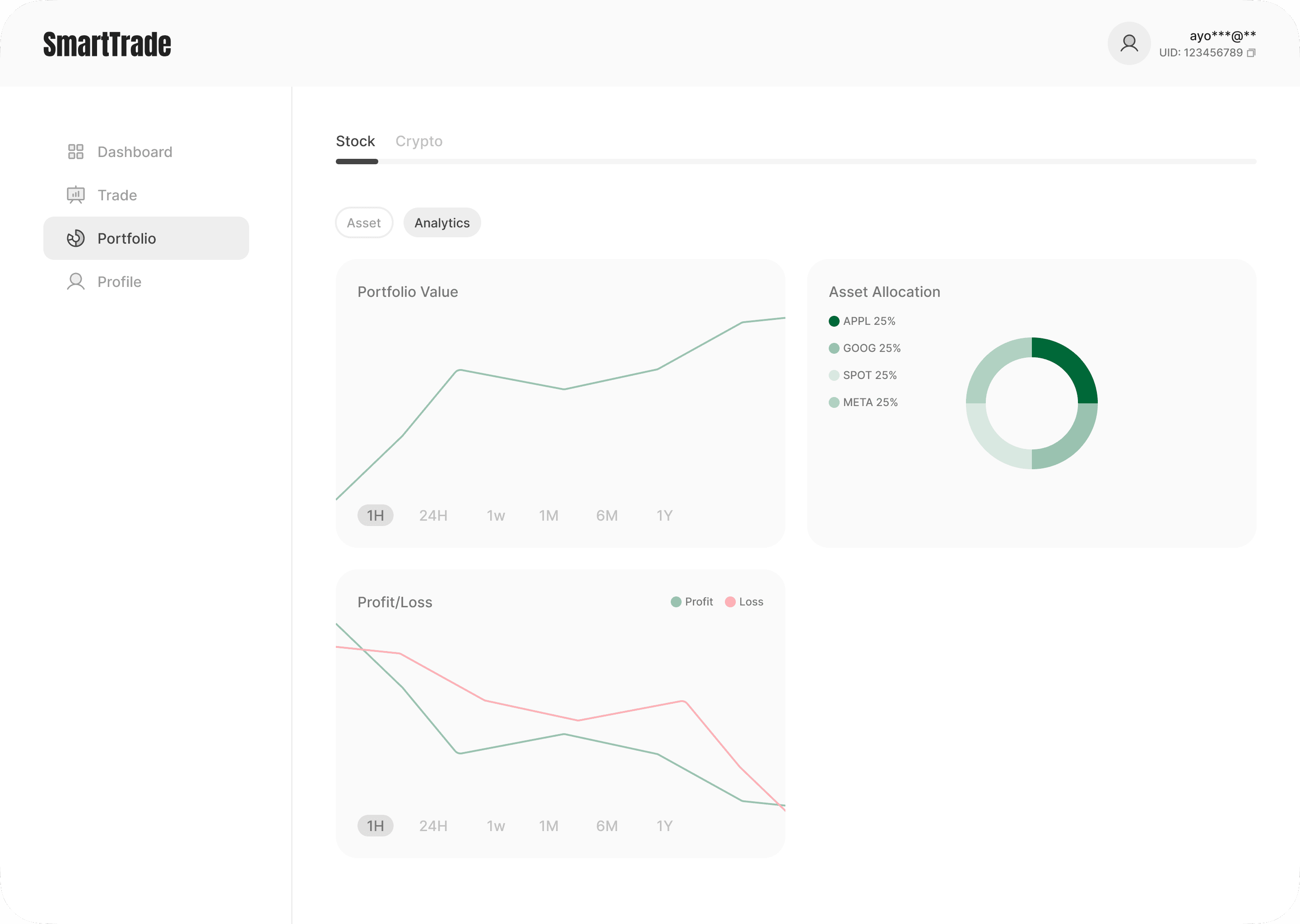Click the Profile person icon in sidebar
This screenshot has width=1300, height=924.
(76, 282)
